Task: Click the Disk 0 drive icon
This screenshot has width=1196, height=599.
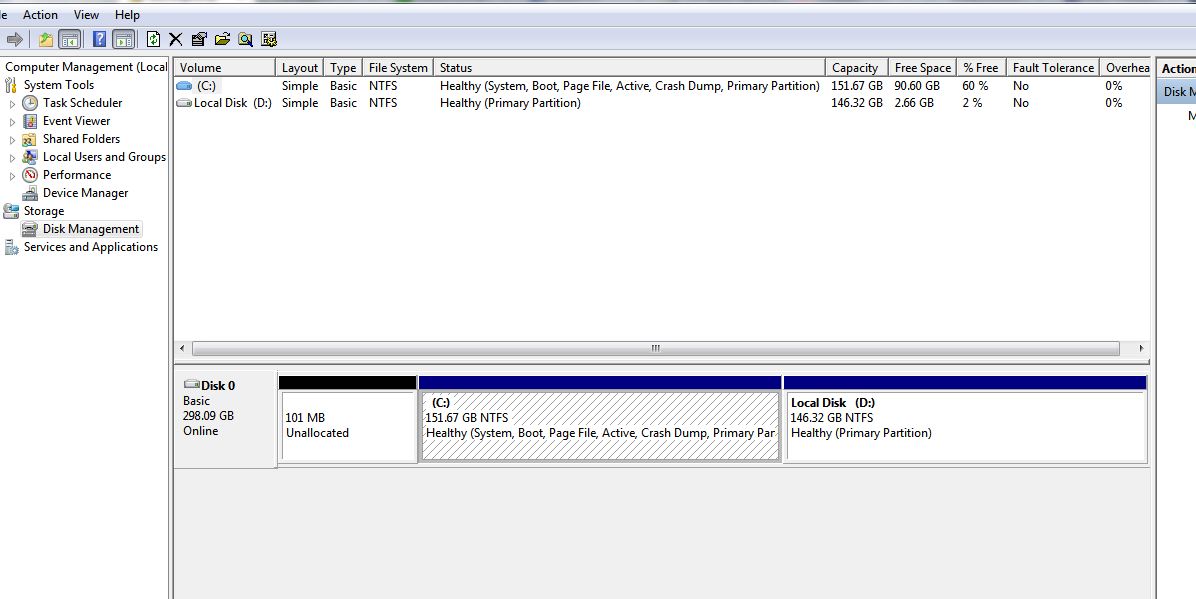Action: [x=191, y=385]
